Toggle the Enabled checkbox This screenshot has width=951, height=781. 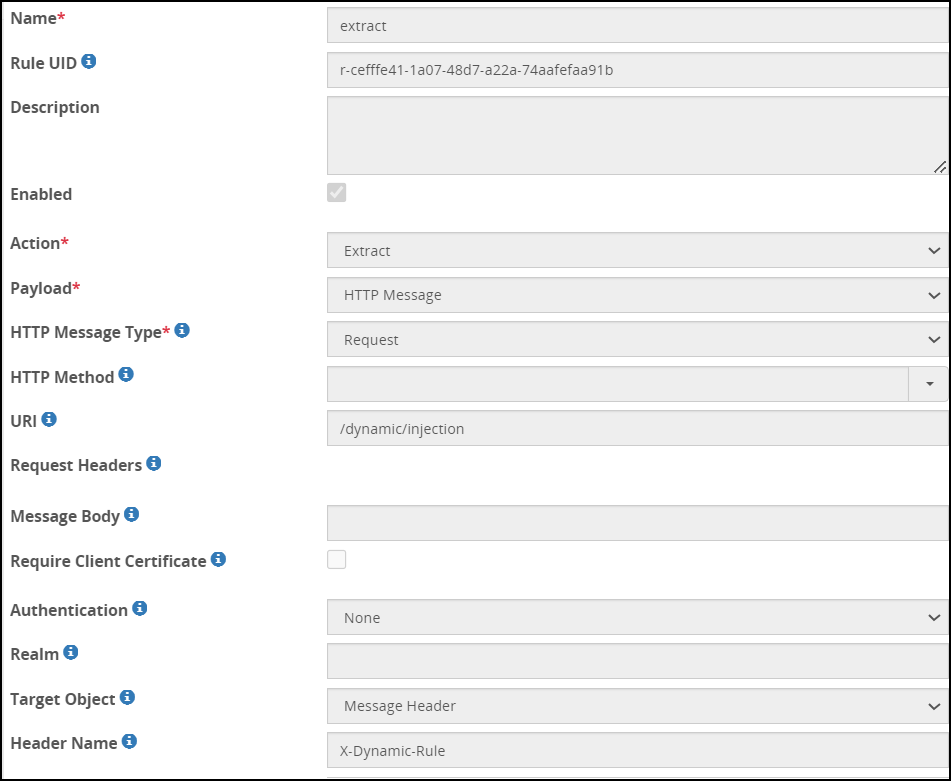tap(337, 193)
